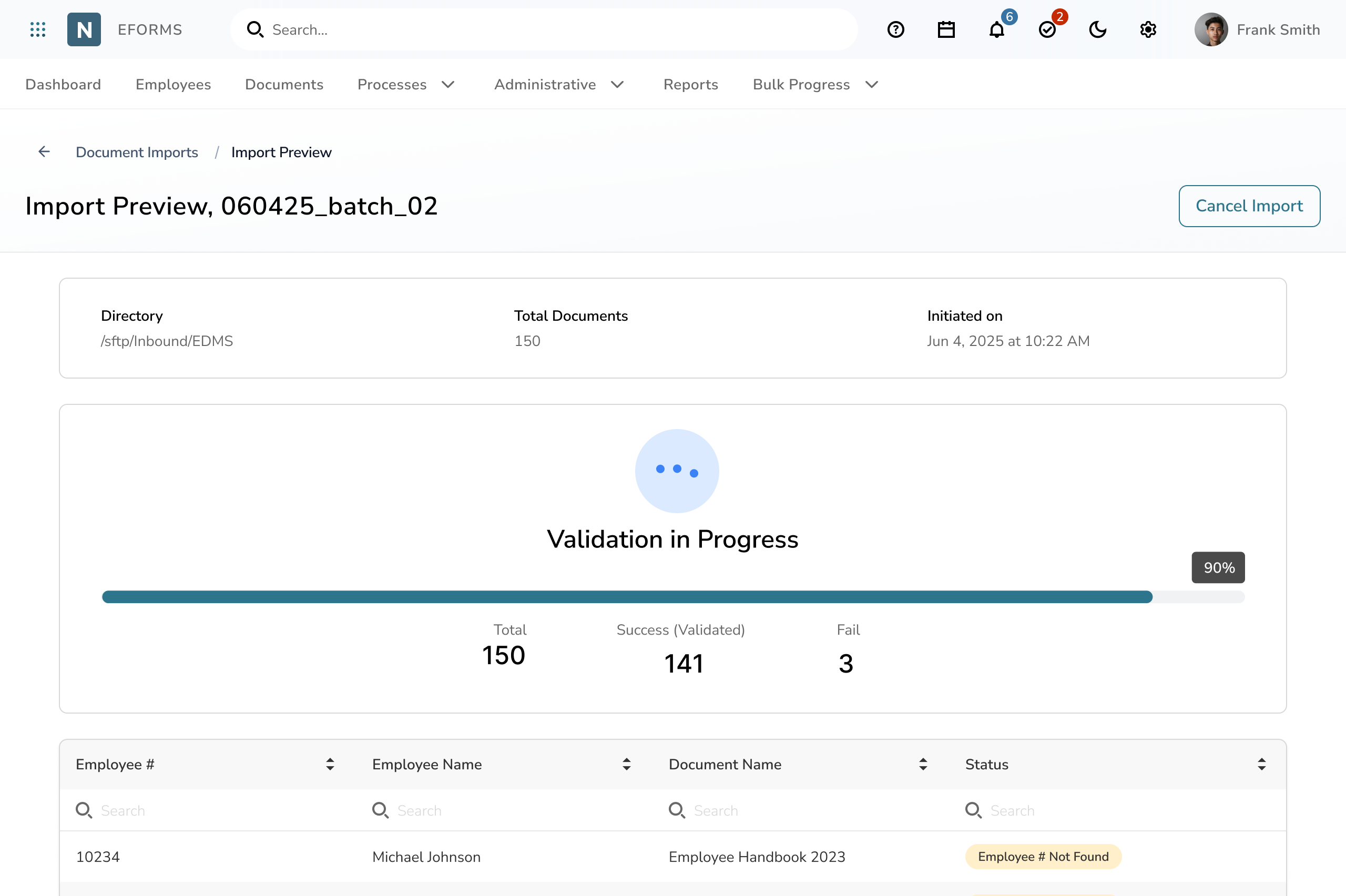Expand the Administrative dropdown
This screenshot has height=896, width=1346.
tap(559, 85)
